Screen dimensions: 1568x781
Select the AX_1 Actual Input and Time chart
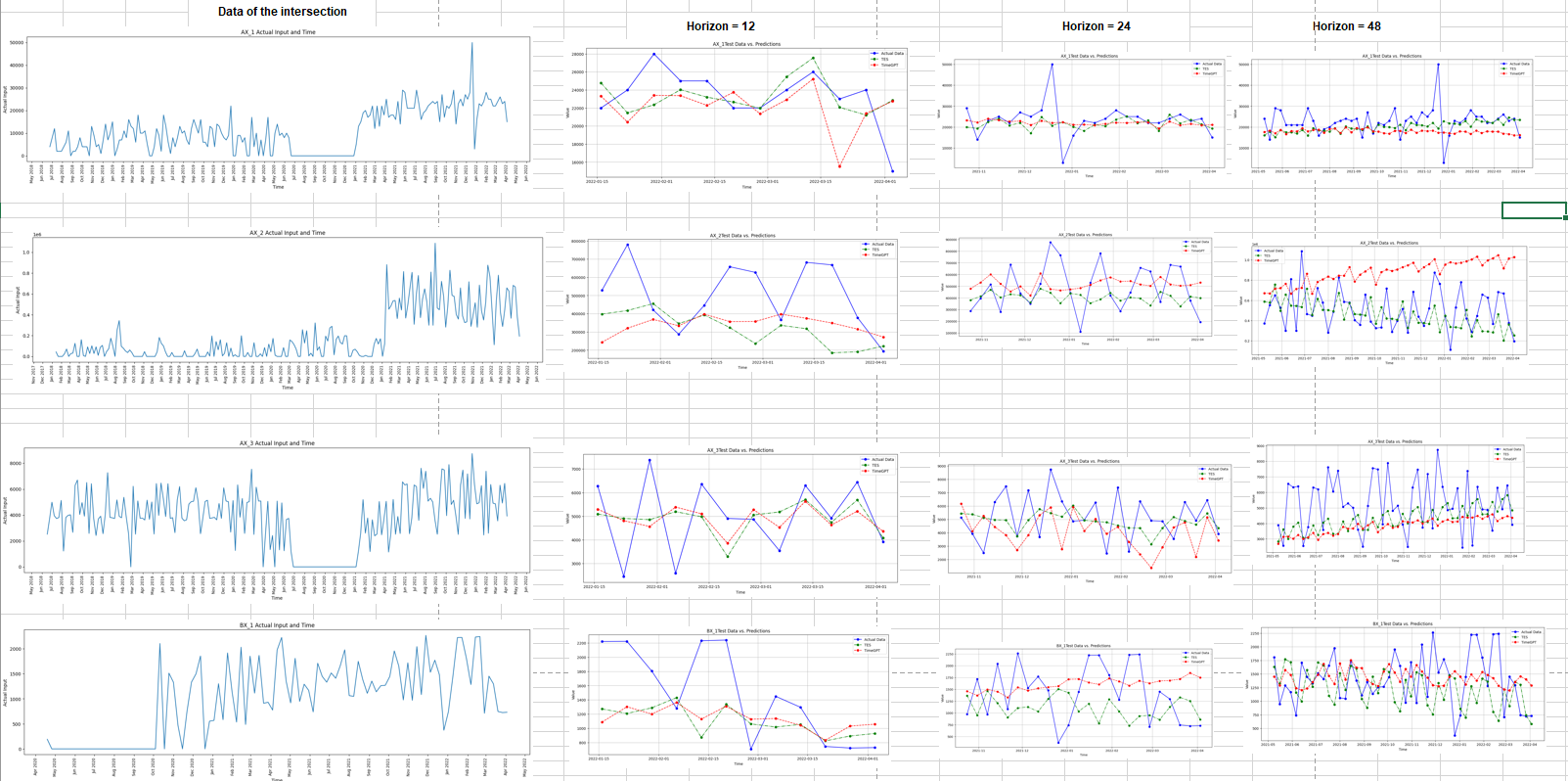[x=267, y=108]
